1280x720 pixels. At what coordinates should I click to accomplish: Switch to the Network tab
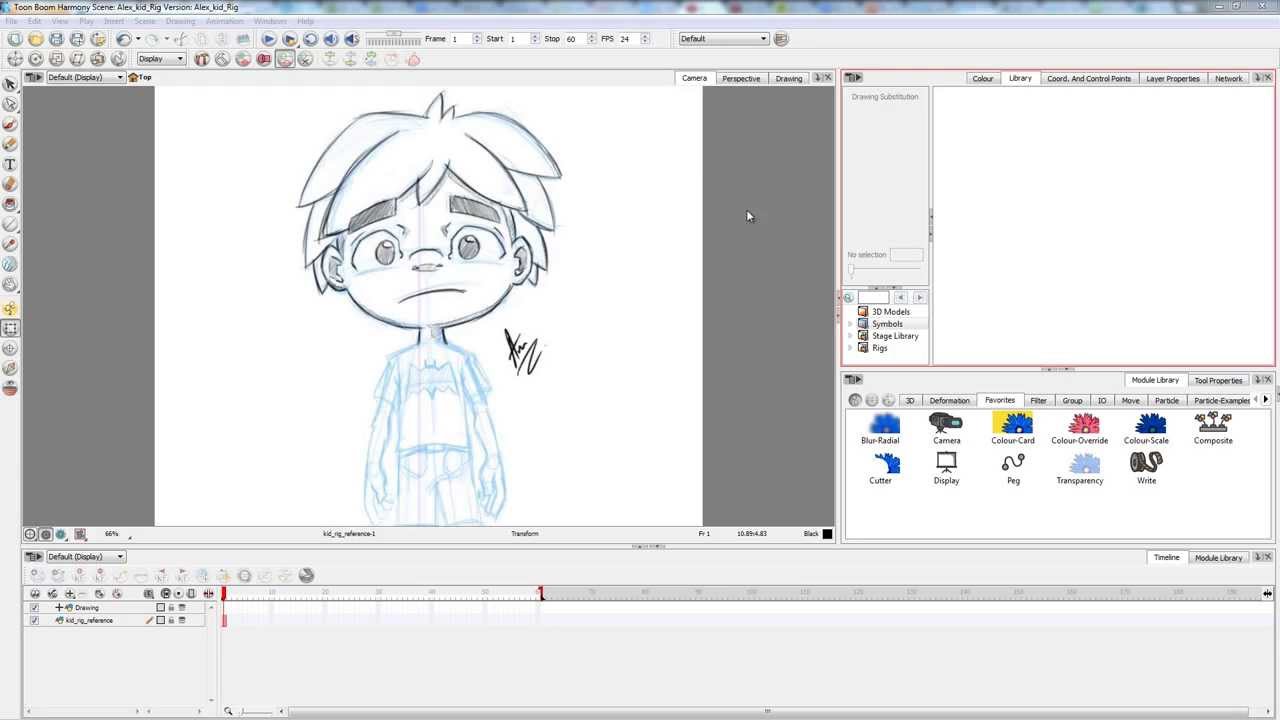(x=1229, y=78)
